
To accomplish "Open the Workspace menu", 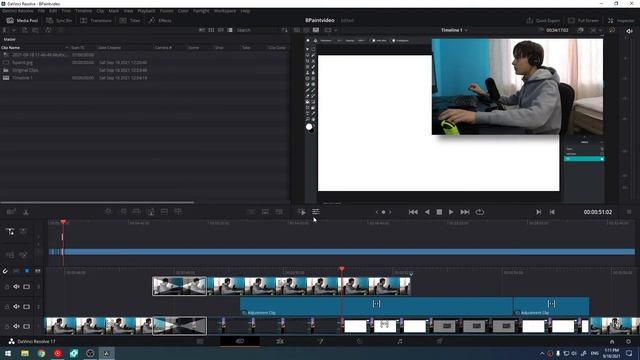I will [x=225, y=11].
